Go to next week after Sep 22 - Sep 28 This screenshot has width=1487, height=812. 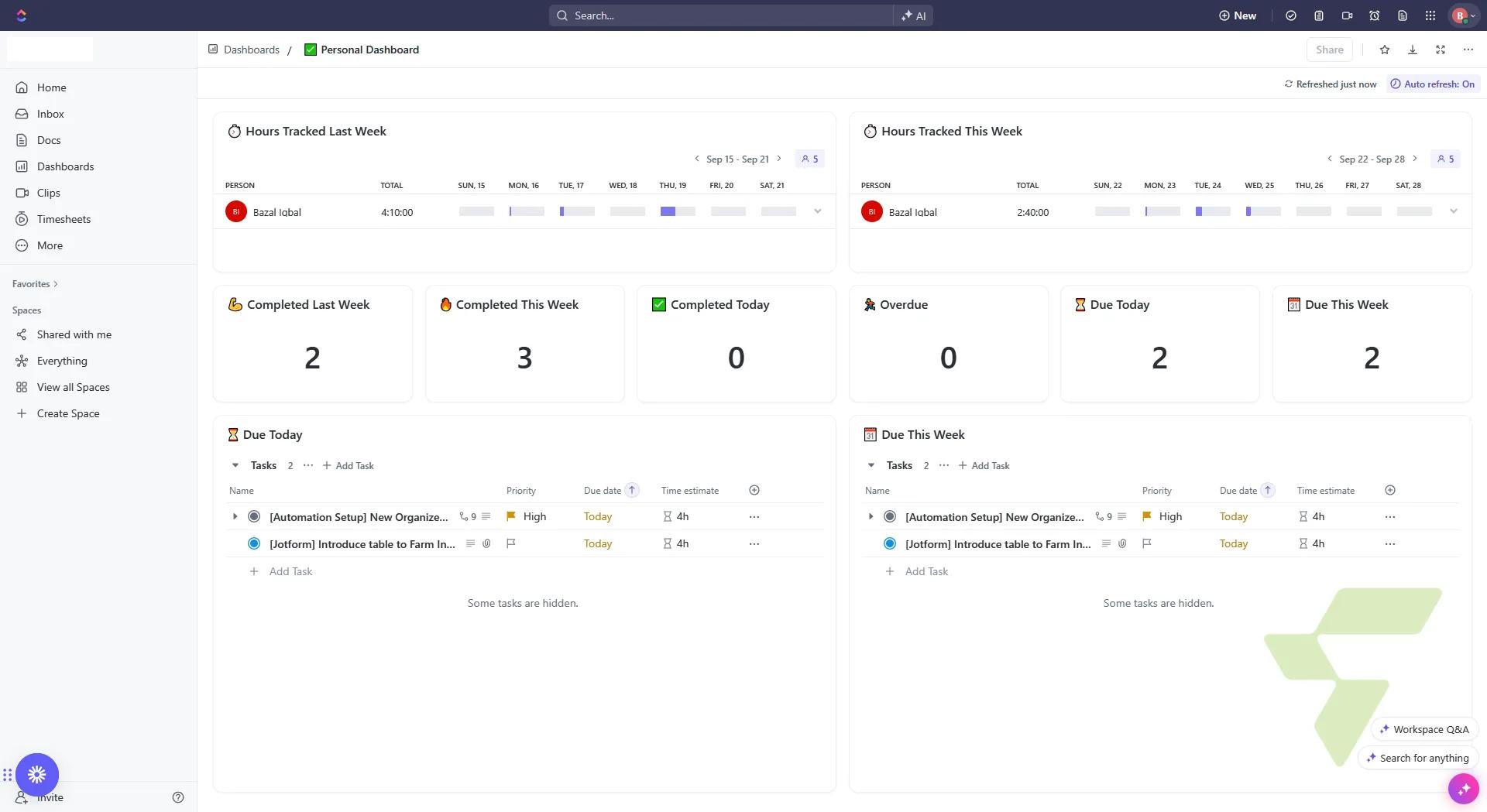[1415, 159]
